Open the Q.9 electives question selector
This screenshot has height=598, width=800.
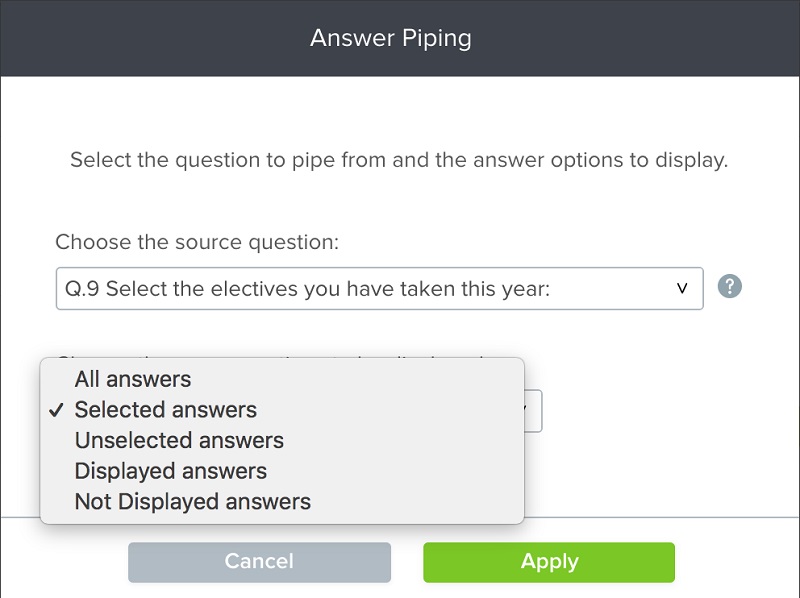tap(380, 288)
